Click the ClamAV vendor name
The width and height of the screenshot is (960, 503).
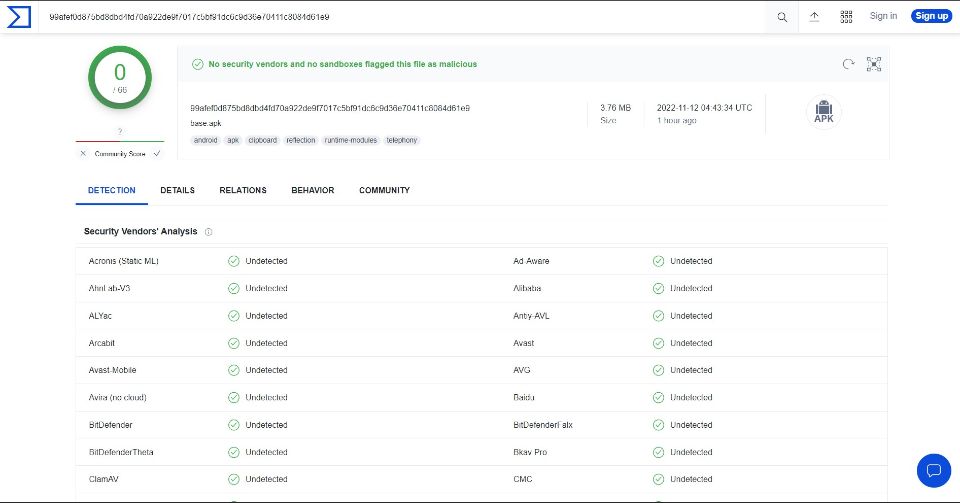pyautogui.click(x=103, y=479)
